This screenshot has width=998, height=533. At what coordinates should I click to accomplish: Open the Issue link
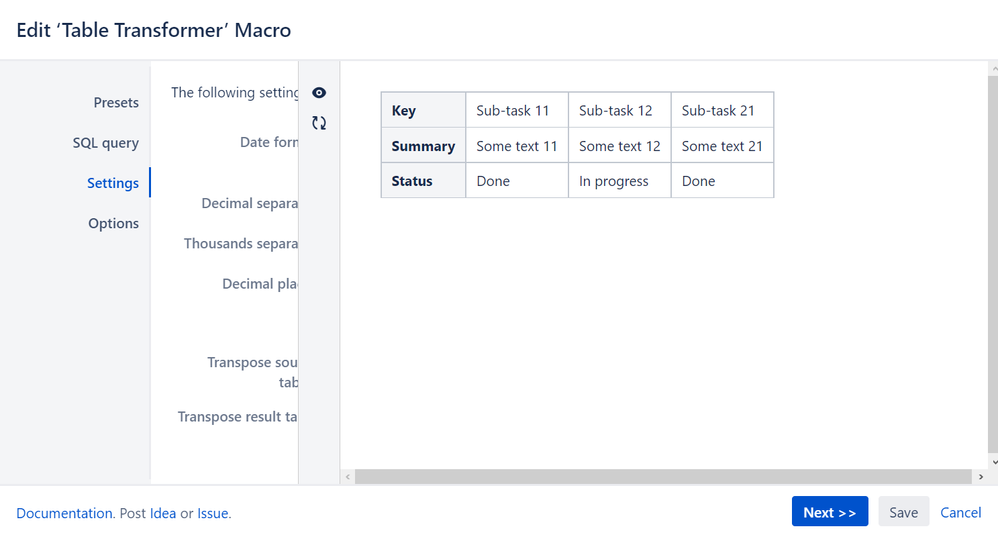pyautogui.click(x=213, y=513)
